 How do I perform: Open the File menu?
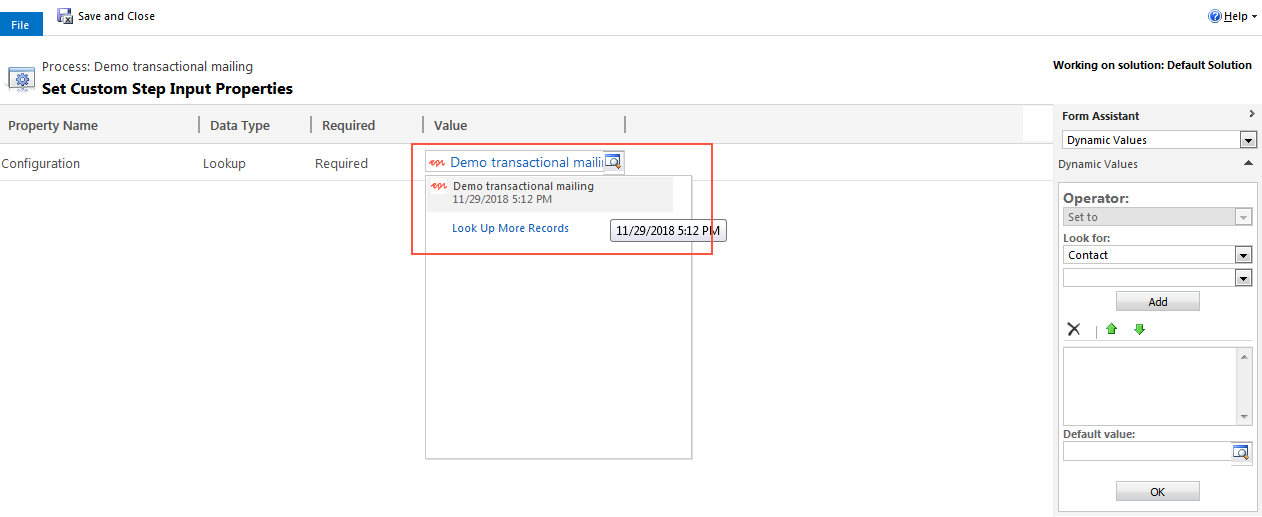pos(21,25)
